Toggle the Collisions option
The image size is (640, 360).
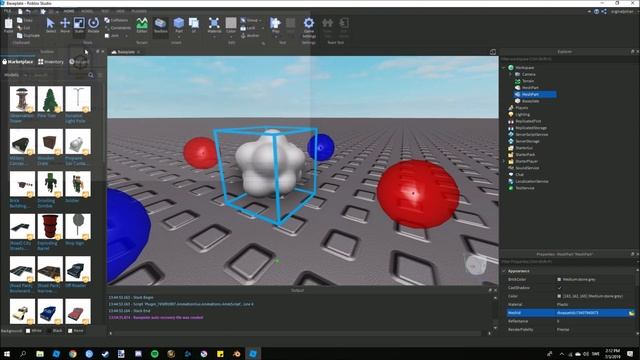(x=116, y=20)
